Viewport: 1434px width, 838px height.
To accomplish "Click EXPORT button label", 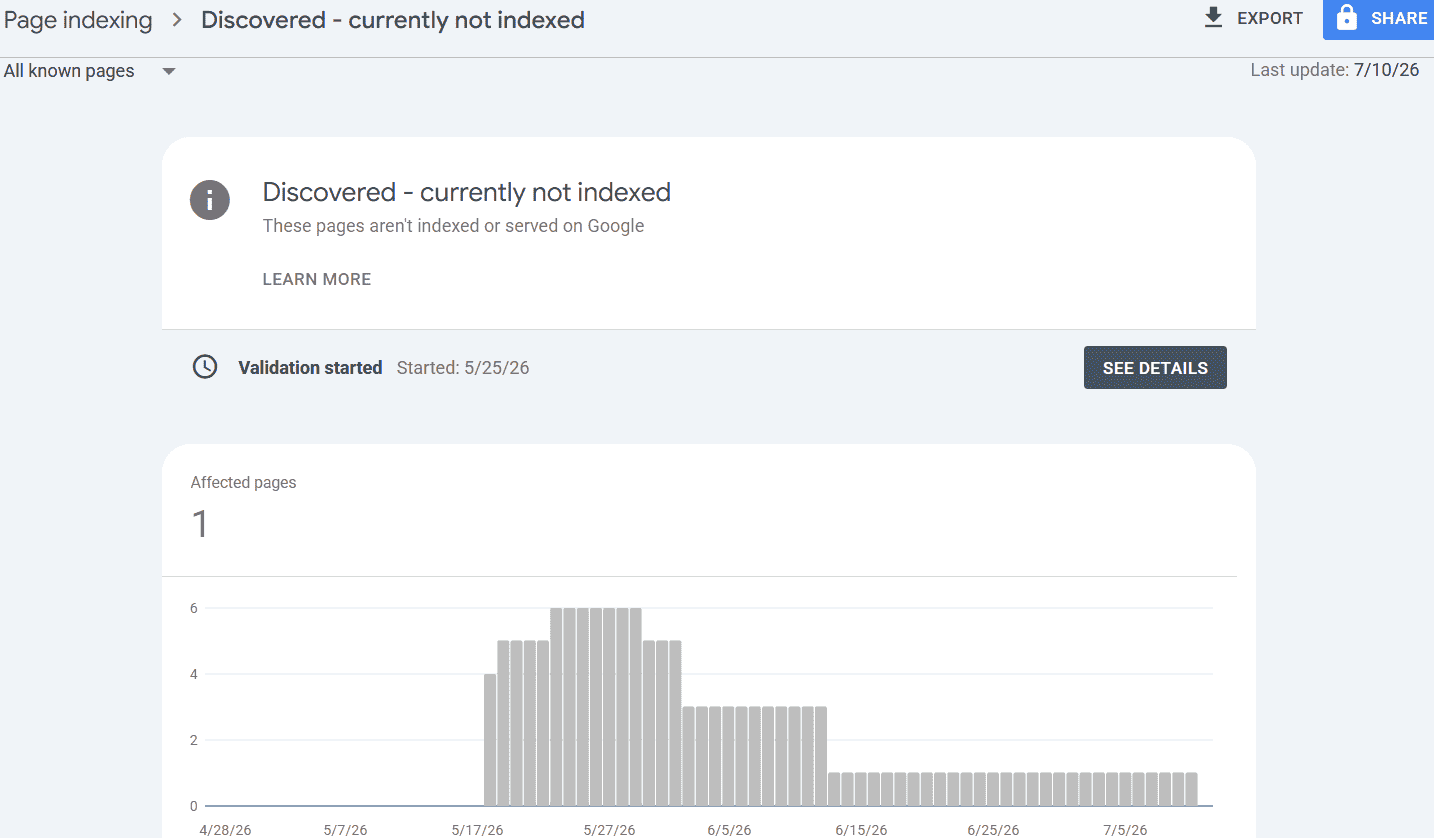I will [1270, 18].
